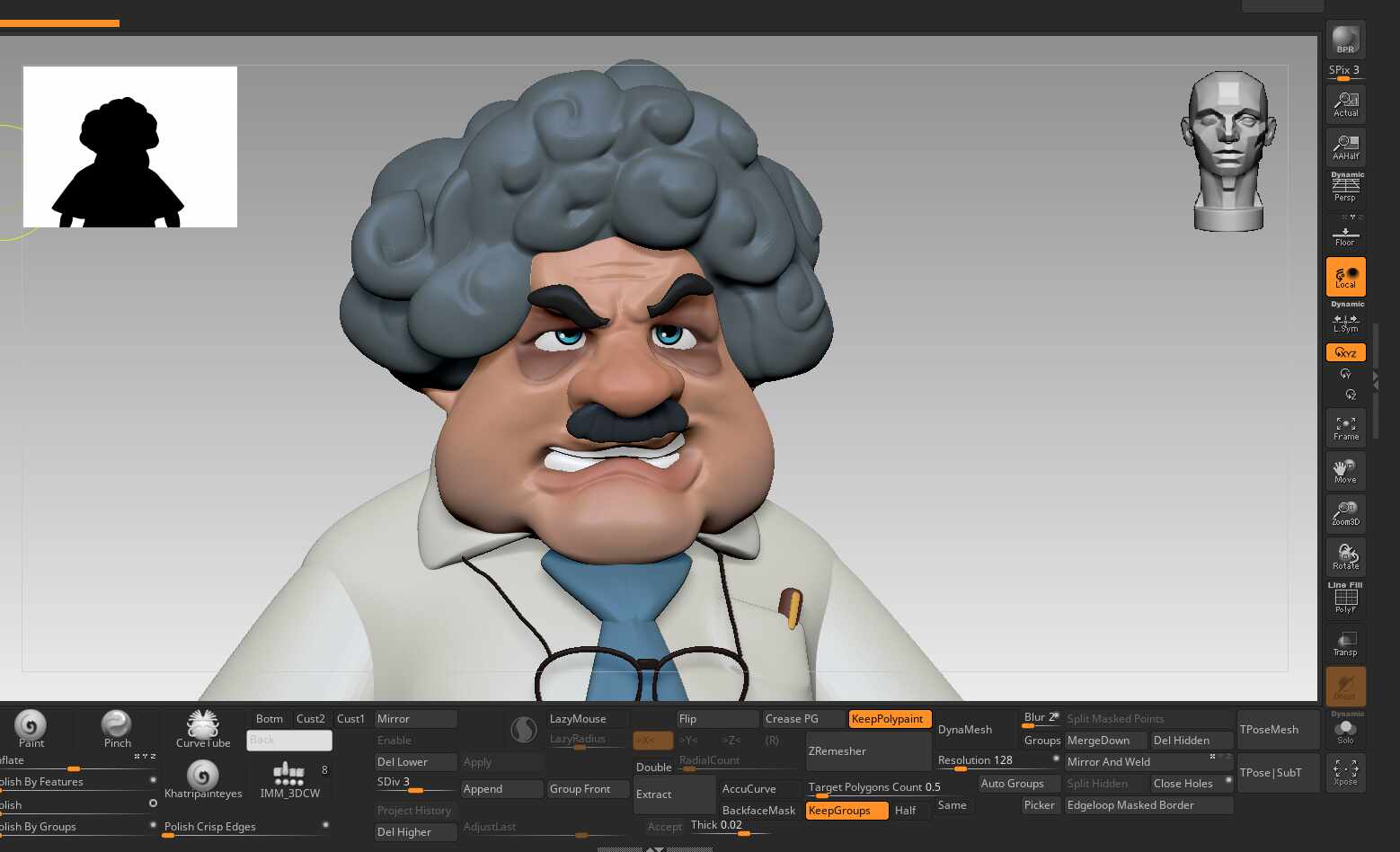The width and height of the screenshot is (1400, 852).
Task: Toggle the Floor grid
Action: tap(1345, 236)
